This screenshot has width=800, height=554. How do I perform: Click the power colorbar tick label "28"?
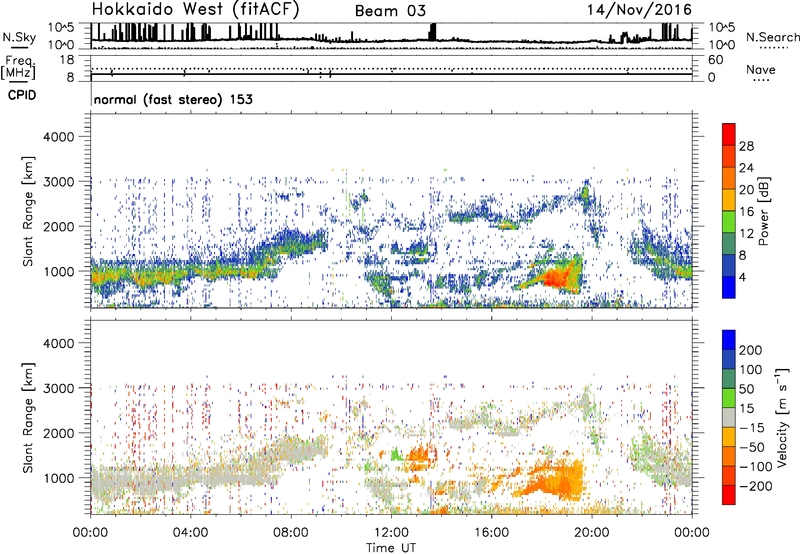(746, 146)
